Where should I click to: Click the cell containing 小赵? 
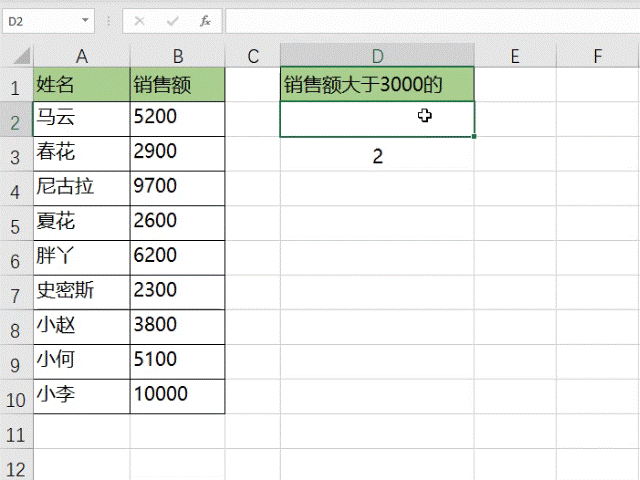pos(82,327)
